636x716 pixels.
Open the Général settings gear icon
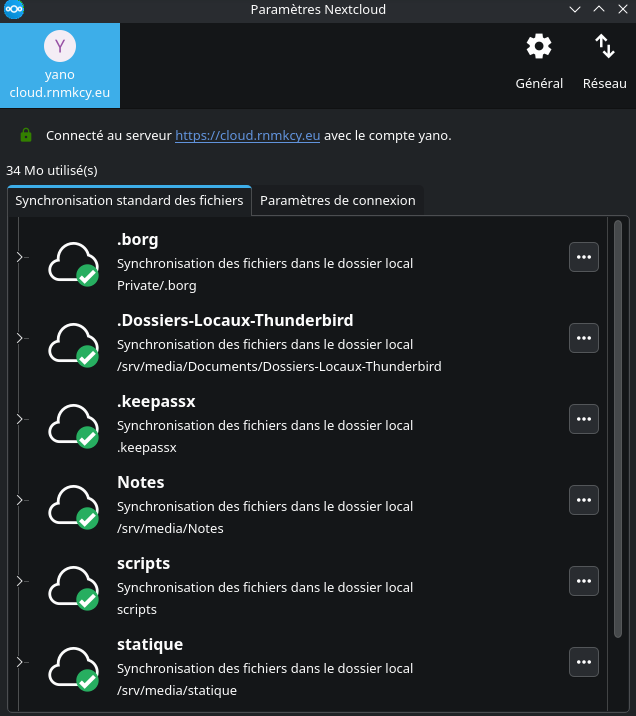pyautogui.click(x=539, y=47)
